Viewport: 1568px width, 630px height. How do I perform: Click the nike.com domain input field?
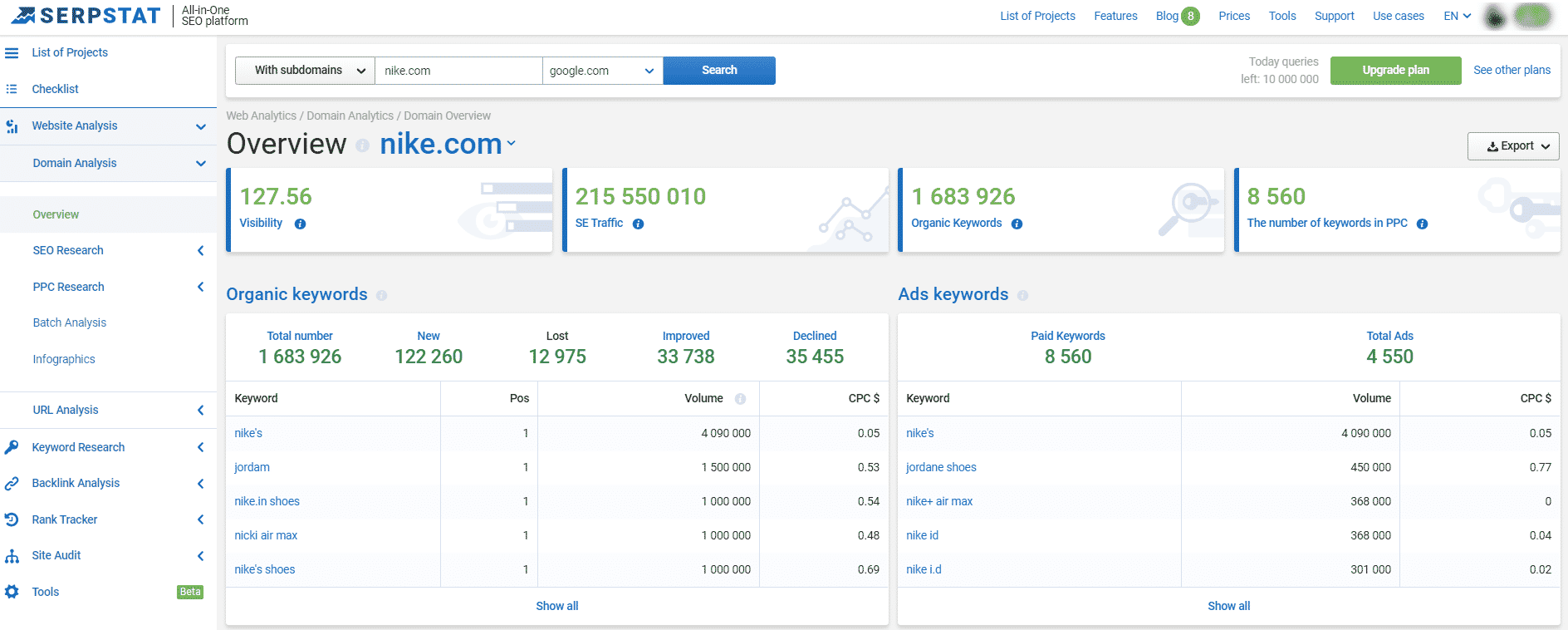[x=458, y=71]
